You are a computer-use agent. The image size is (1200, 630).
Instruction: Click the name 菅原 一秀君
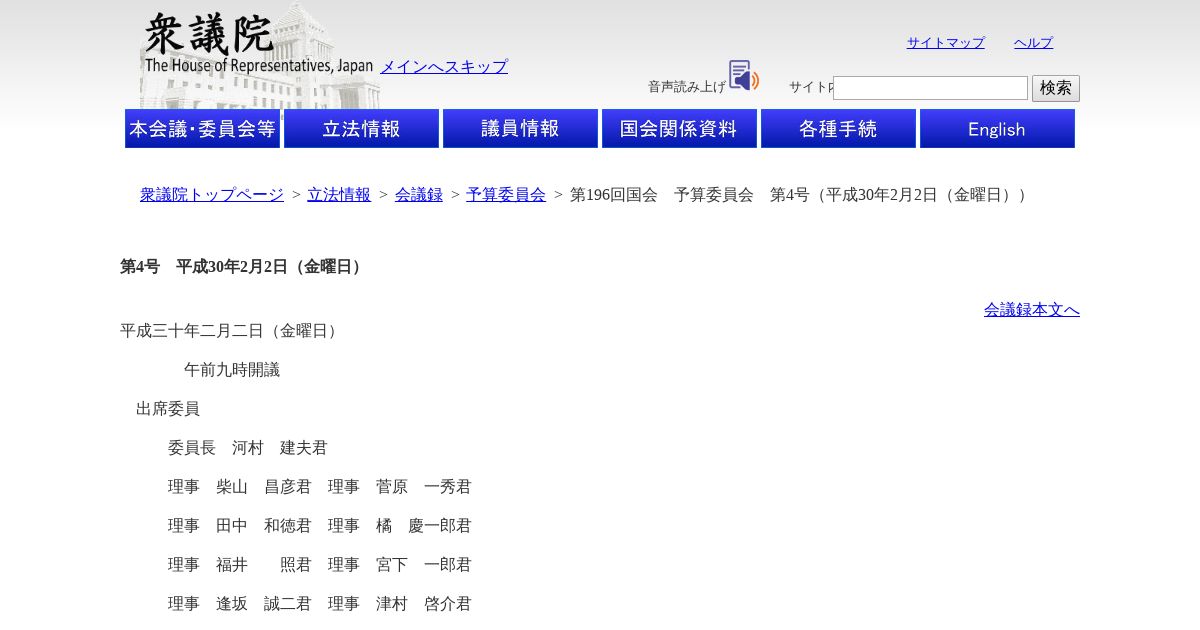tap(424, 487)
